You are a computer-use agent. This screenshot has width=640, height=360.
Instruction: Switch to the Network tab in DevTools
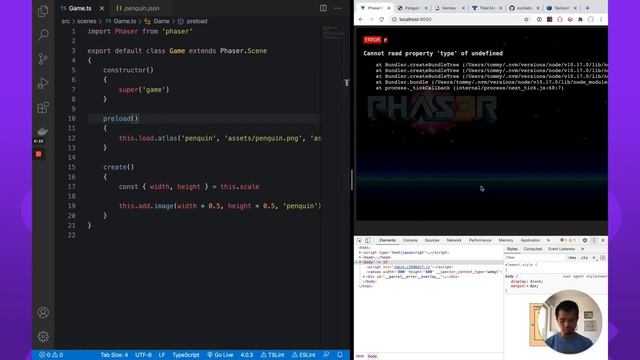[454, 240]
